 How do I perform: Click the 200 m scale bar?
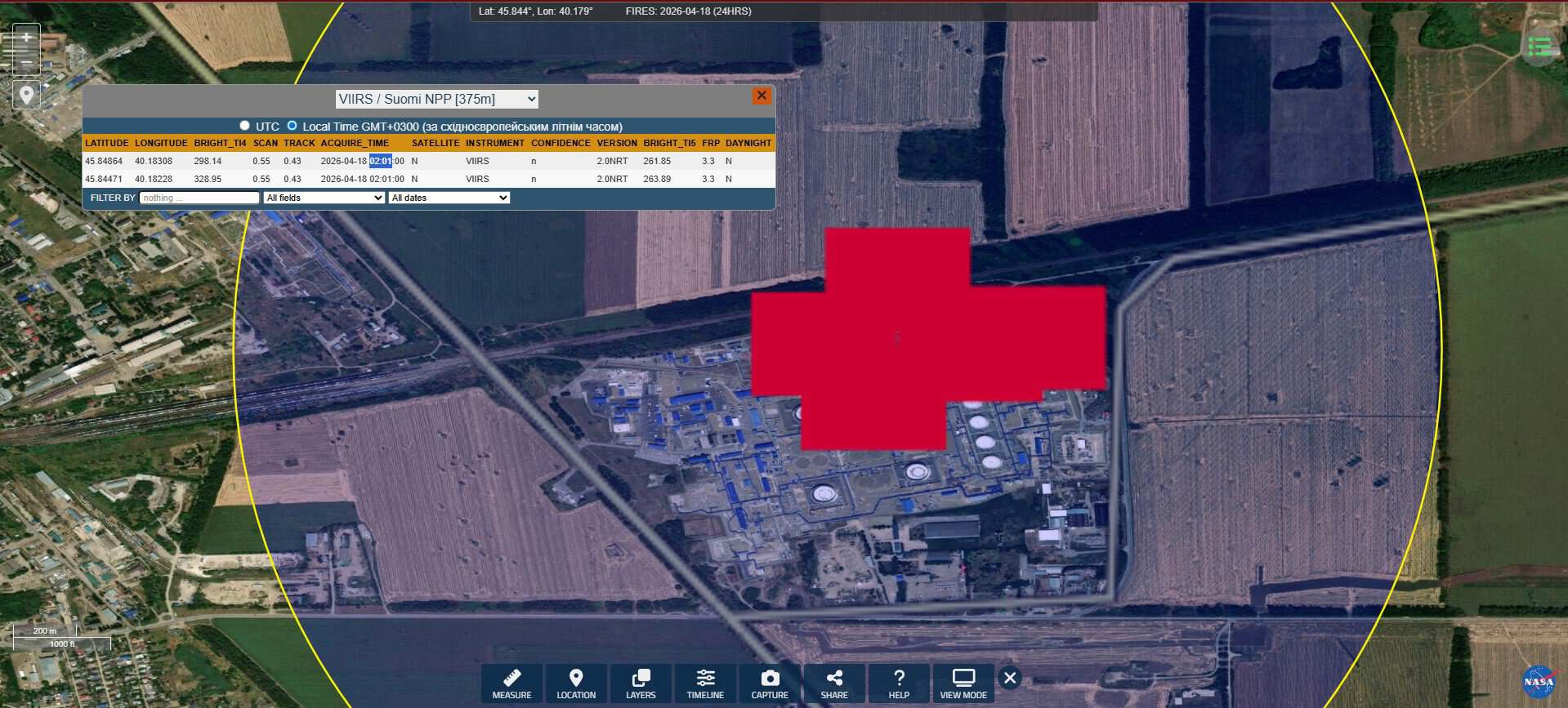tap(45, 631)
